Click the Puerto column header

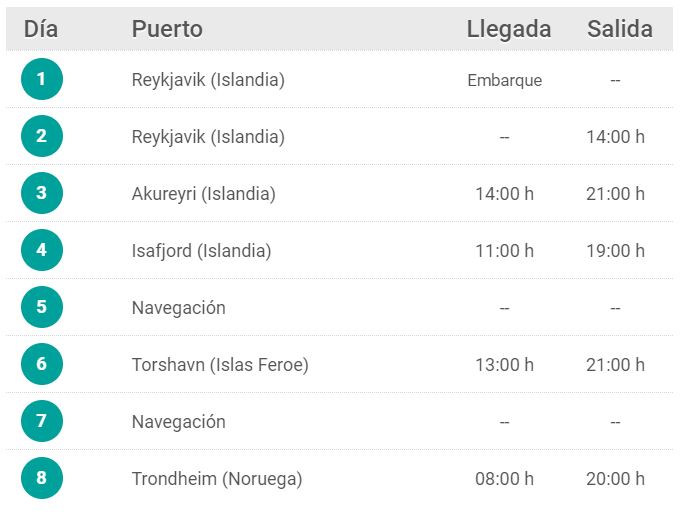[167, 29]
